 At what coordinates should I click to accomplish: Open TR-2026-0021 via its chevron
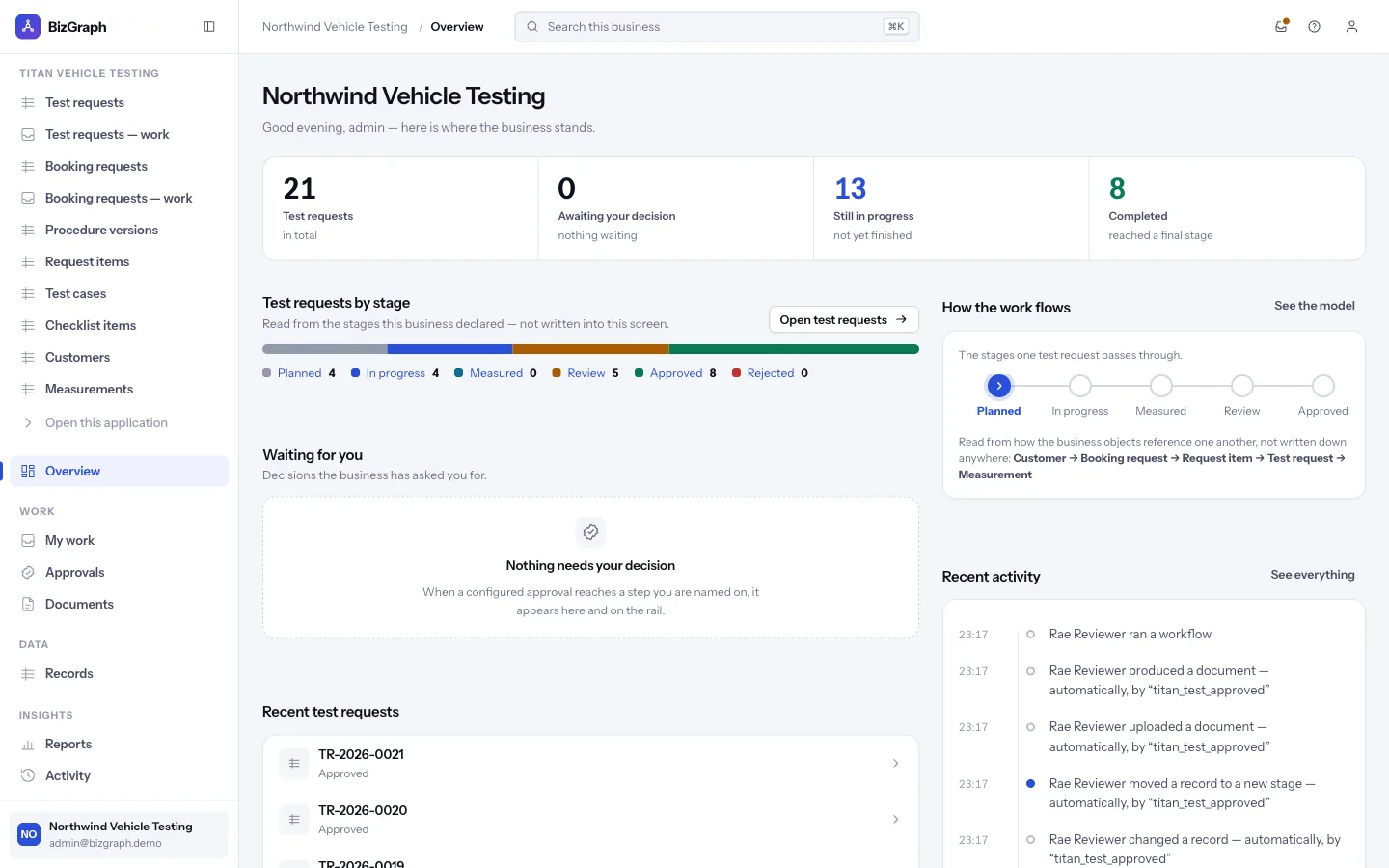coord(895,764)
